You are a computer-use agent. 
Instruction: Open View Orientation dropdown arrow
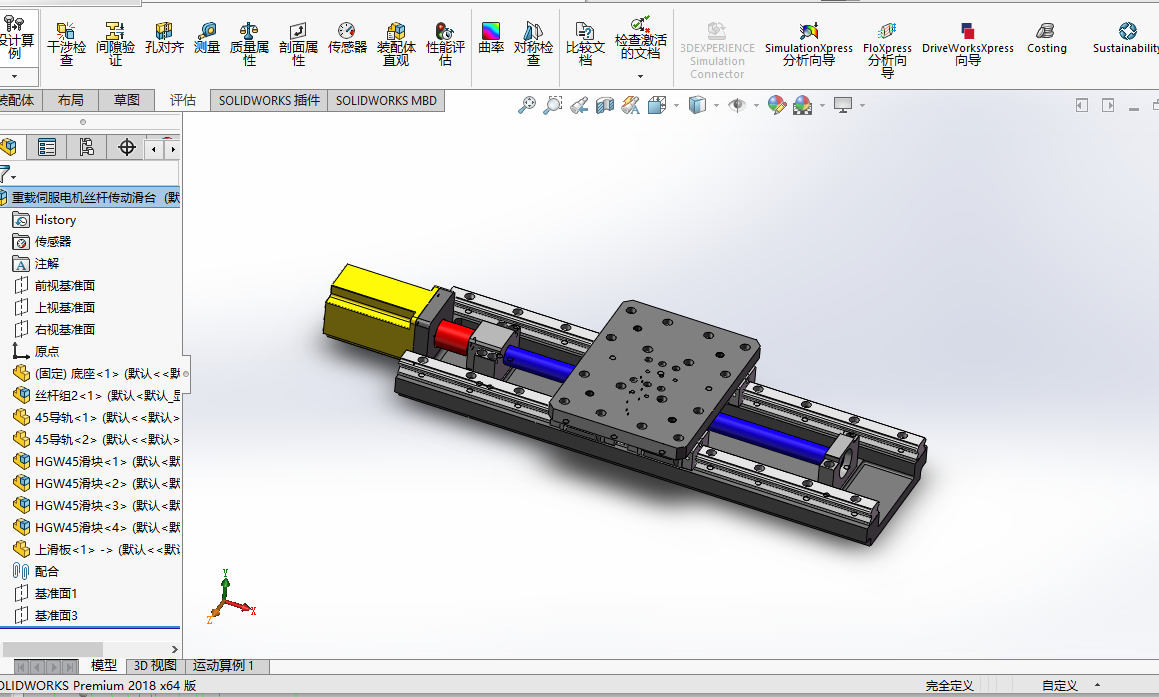(676, 106)
